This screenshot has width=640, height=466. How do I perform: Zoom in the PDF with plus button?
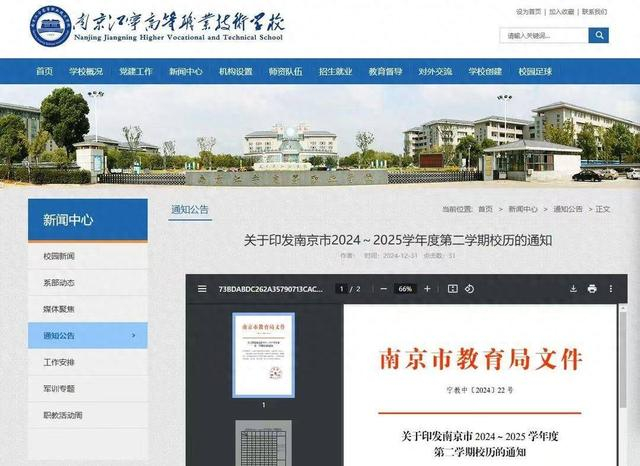click(x=427, y=289)
